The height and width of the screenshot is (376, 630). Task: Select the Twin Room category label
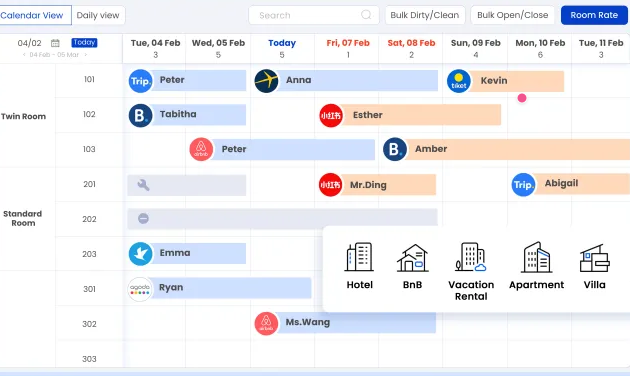23,116
